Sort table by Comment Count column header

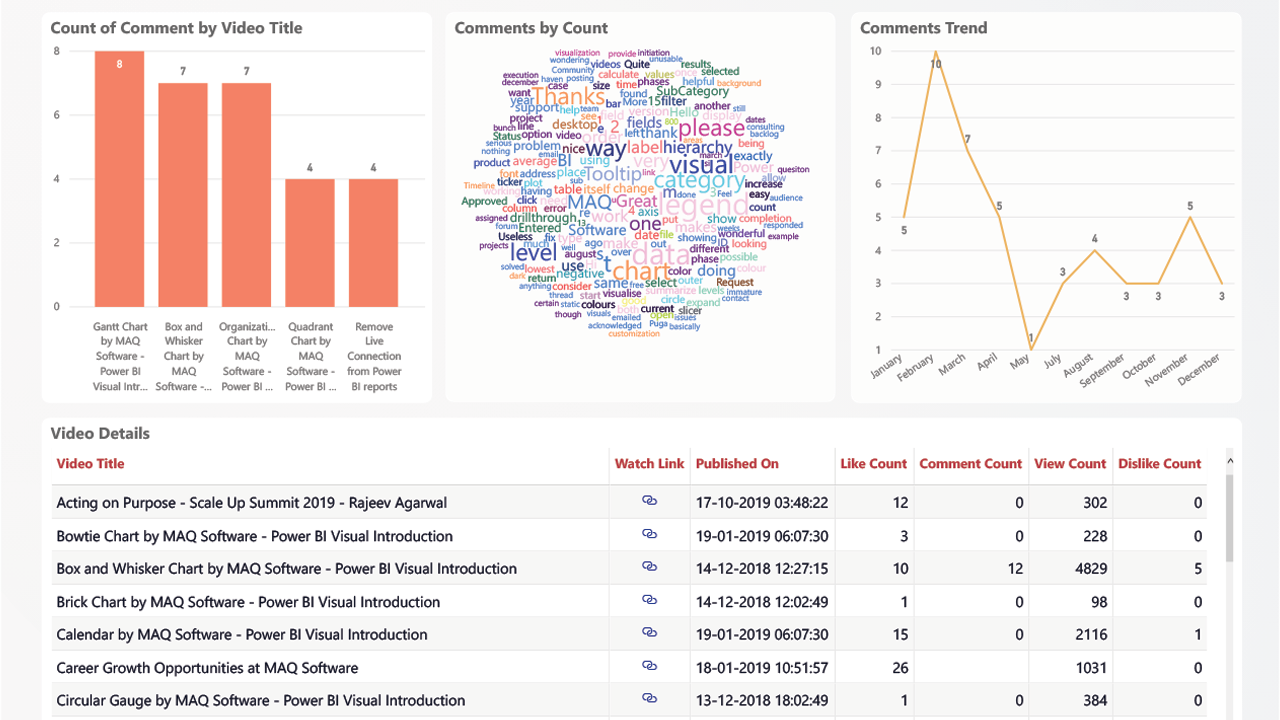[970, 464]
